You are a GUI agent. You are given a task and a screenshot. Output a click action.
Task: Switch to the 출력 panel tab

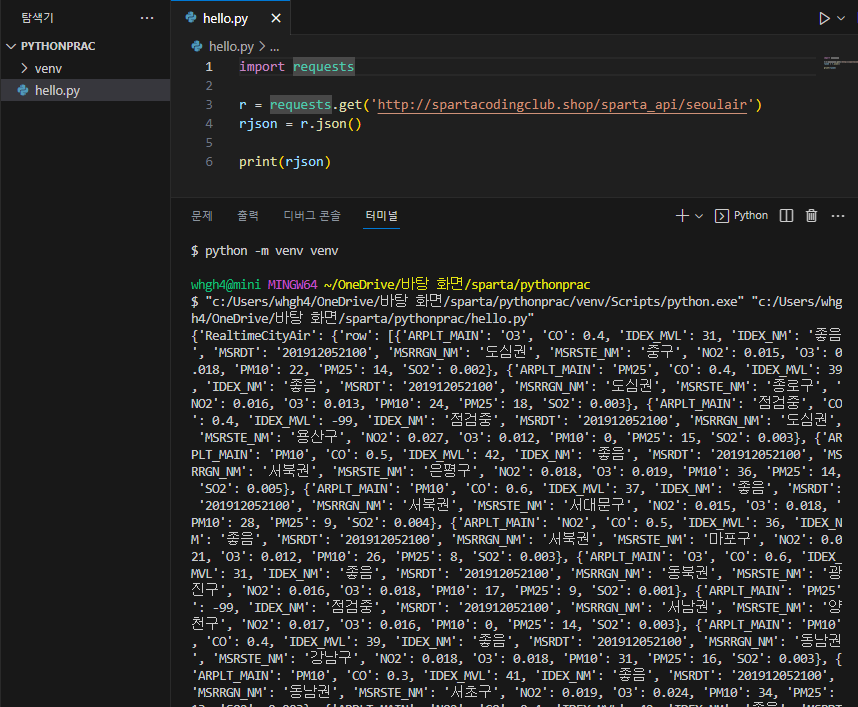tap(247, 216)
